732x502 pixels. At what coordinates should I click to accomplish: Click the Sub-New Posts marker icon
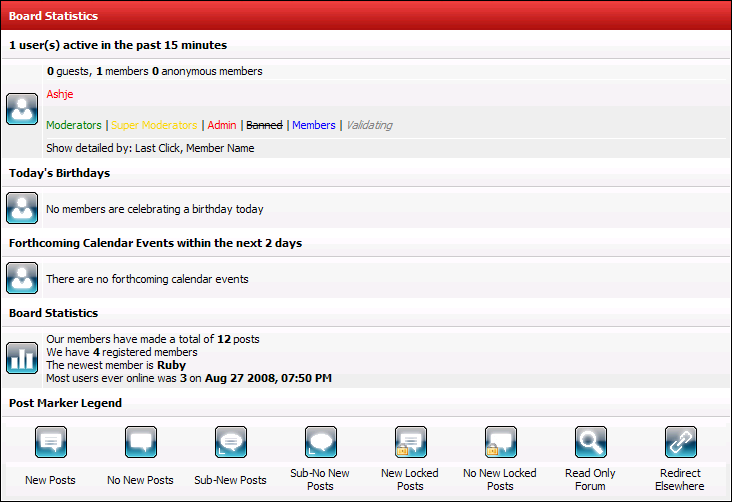[x=230, y=442]
